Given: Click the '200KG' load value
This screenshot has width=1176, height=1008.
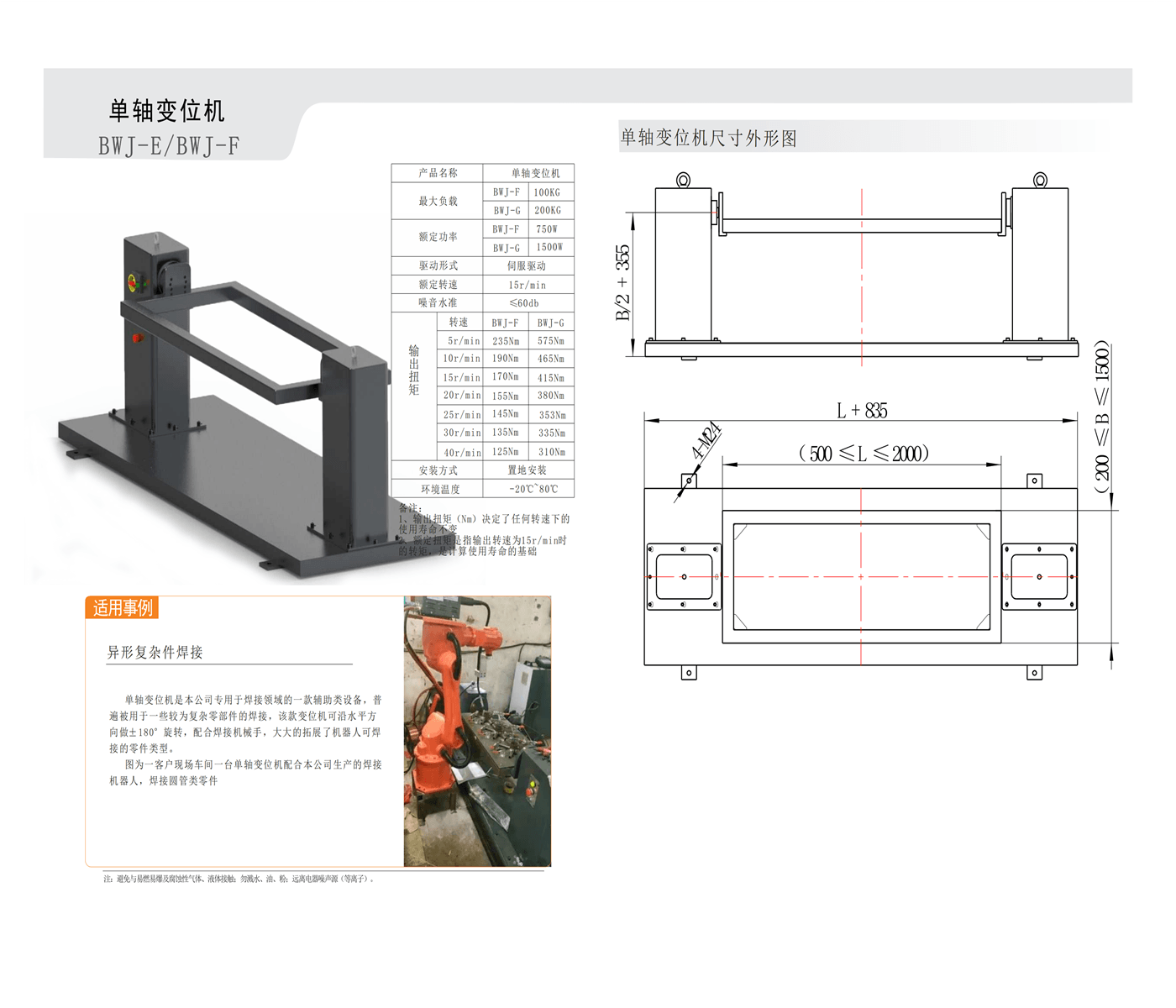Looking at the screenshot, I should coord(548,210).
